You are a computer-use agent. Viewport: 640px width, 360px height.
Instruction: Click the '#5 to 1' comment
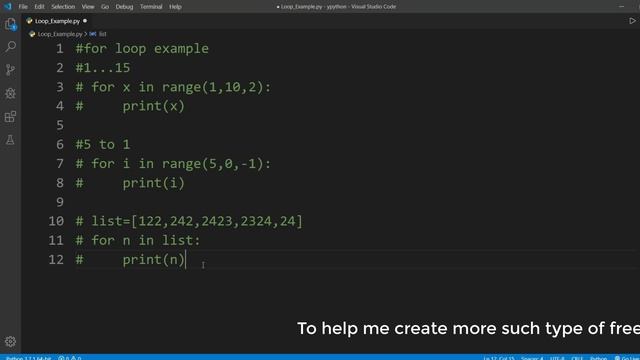(103, 144)
